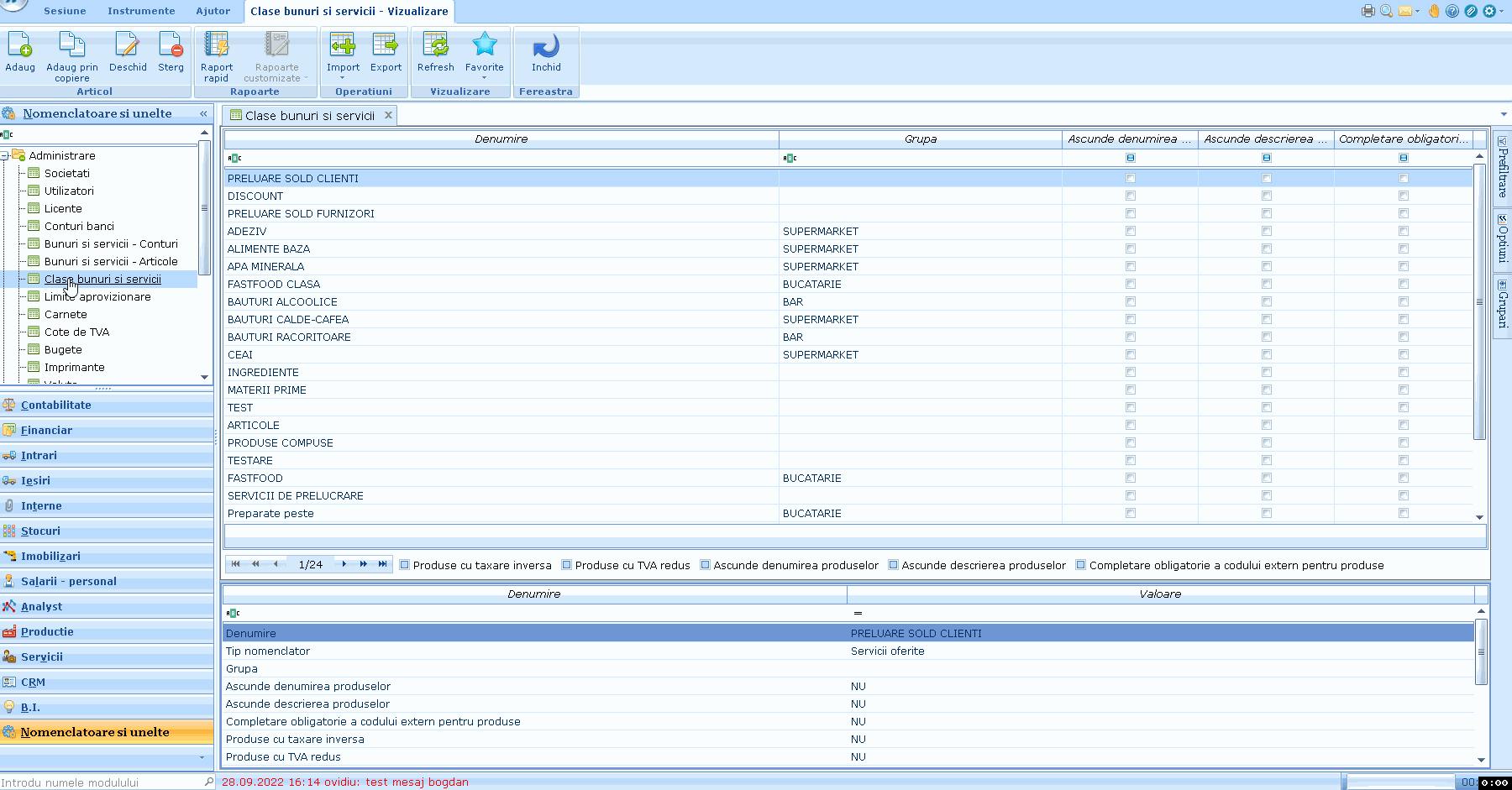The height and width of the screenshot is (790, 1512).
Task: Open the Ajutor menu
Action: [213, 11]
